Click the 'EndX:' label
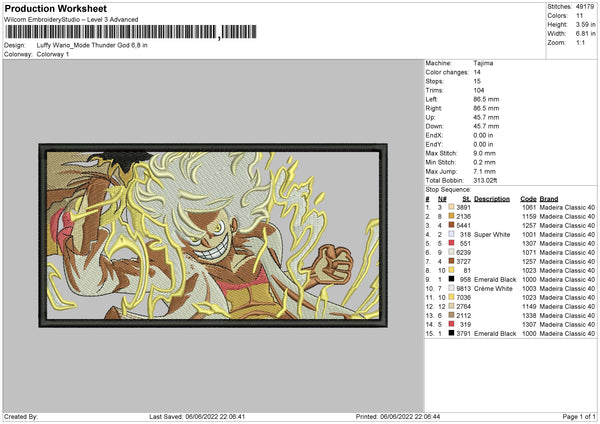Viewport: 600px width, 424px height. 434,135
